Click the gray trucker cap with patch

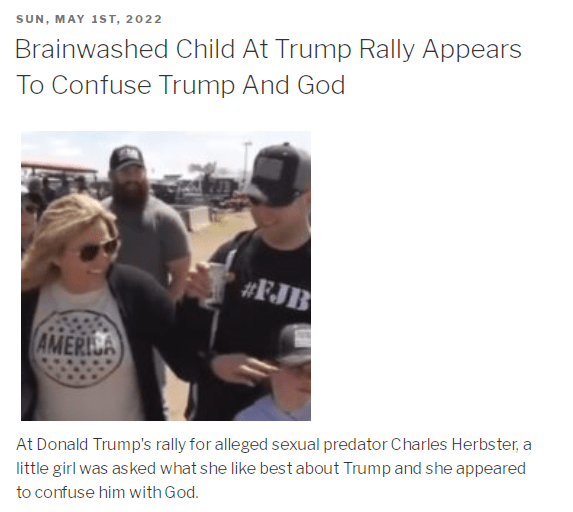[278, 174]
